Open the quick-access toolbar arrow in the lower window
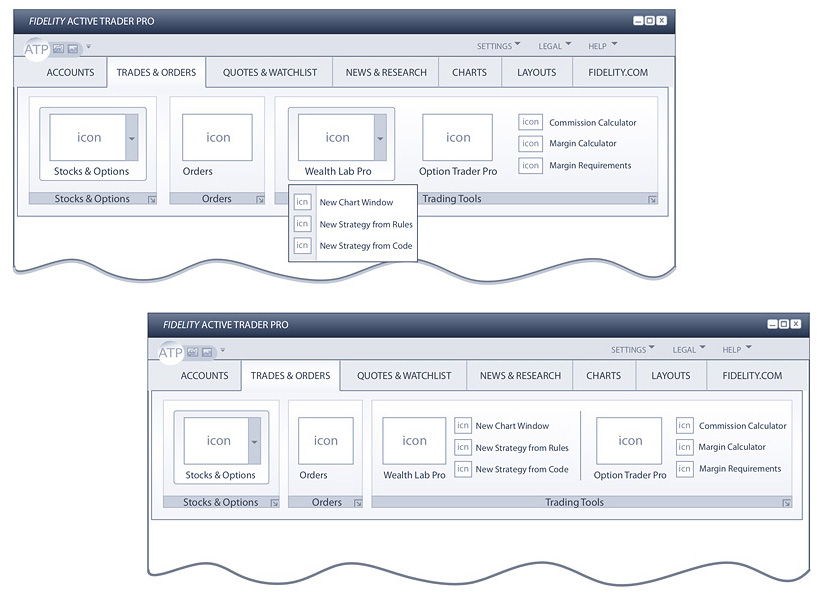Image resolution: width=822 pixels, height=596 pixels. click(x=223, y=350)
